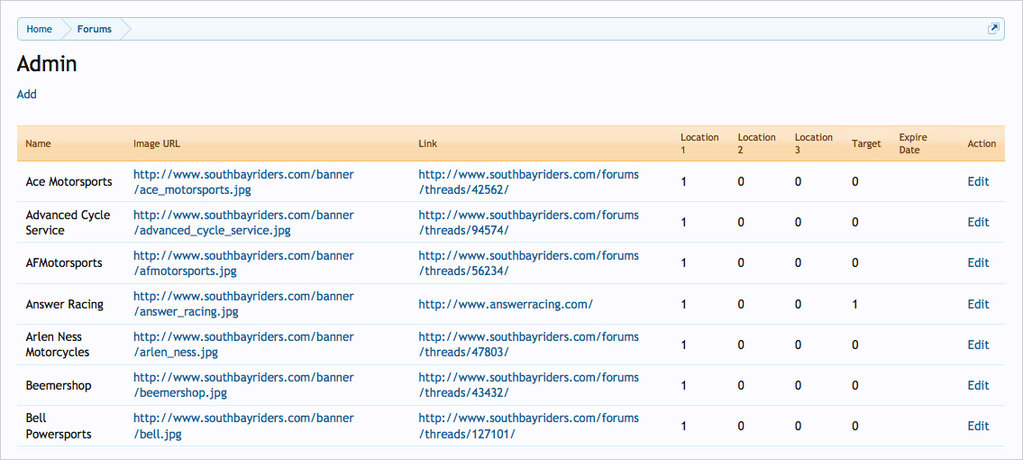The height and width of the screenshot is (460, 1023).
Task: Go to the Forums breadcrumb
Action: pos(94,29)
